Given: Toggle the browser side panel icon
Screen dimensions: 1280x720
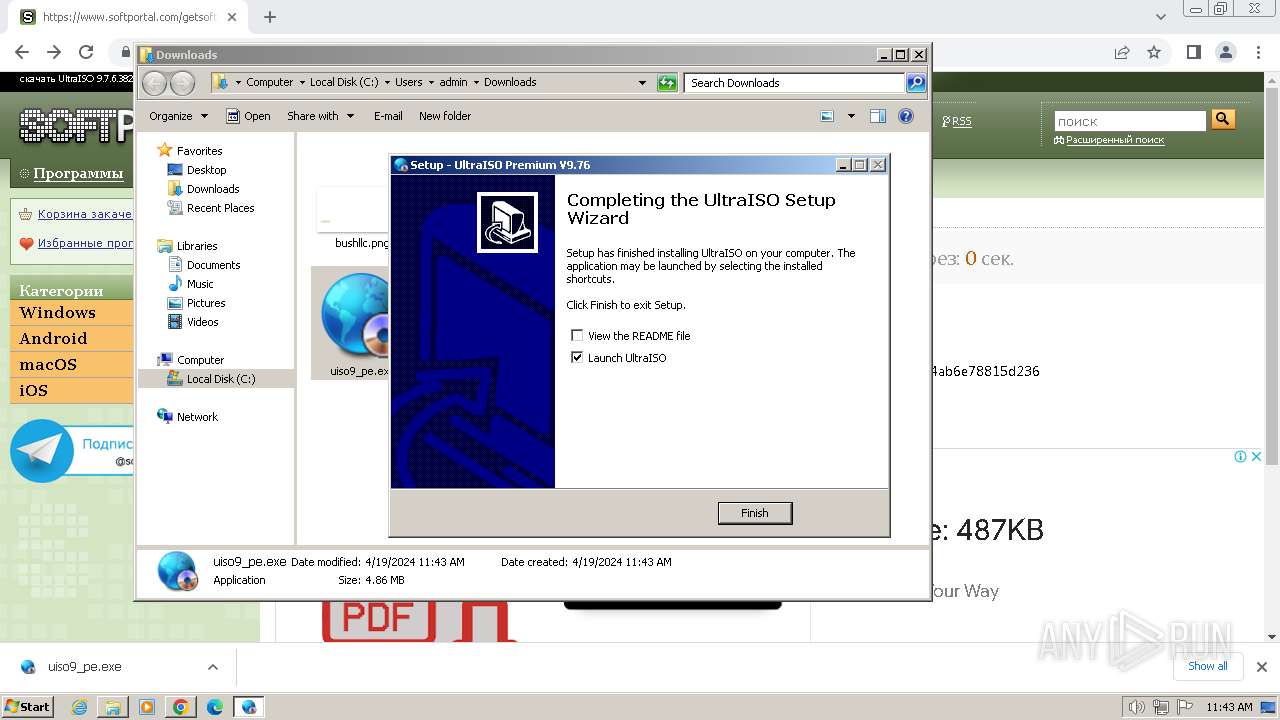Looking at the screenshot, I should point(1193,52).
